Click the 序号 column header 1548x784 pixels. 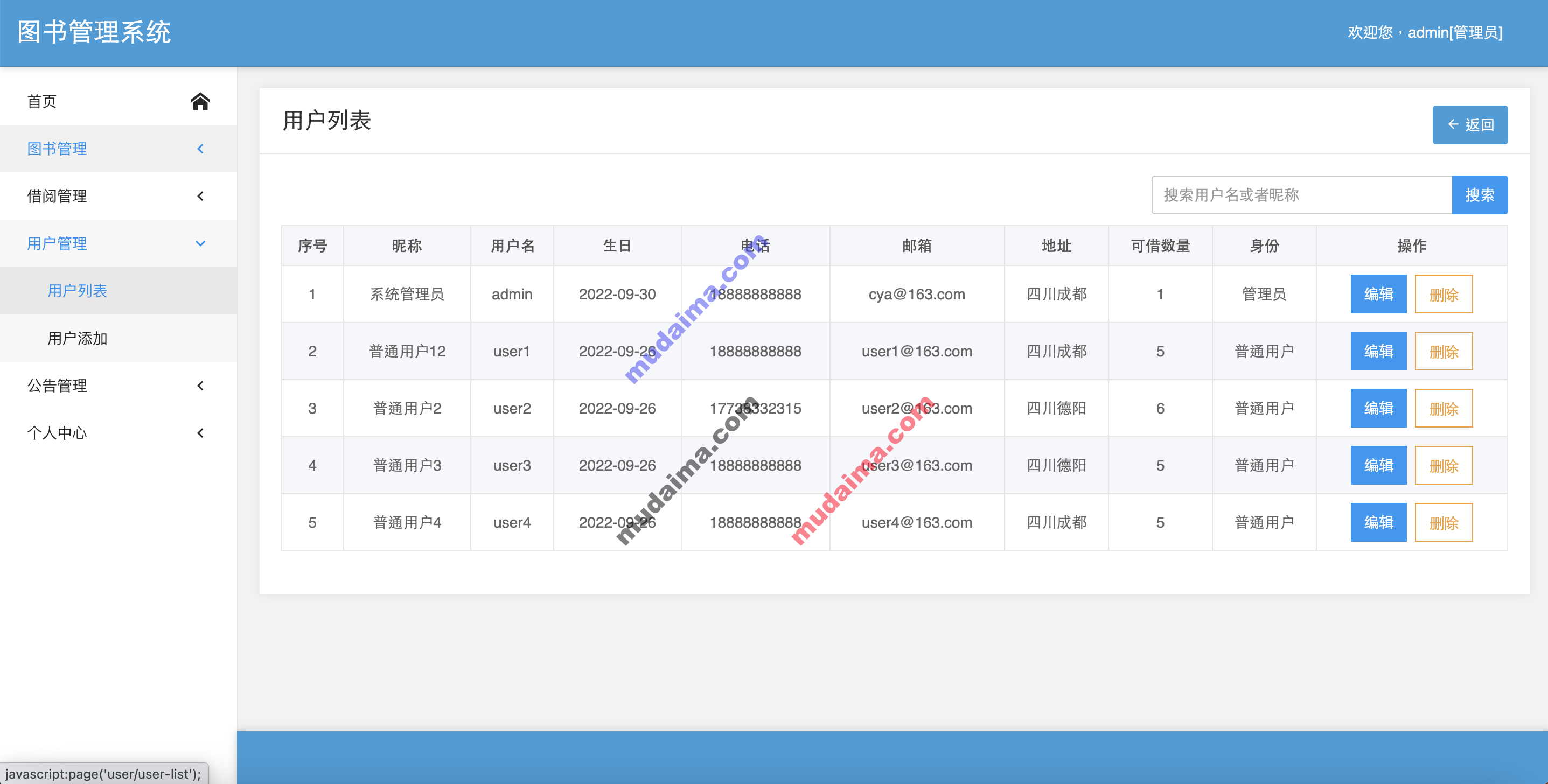[312, 246]
